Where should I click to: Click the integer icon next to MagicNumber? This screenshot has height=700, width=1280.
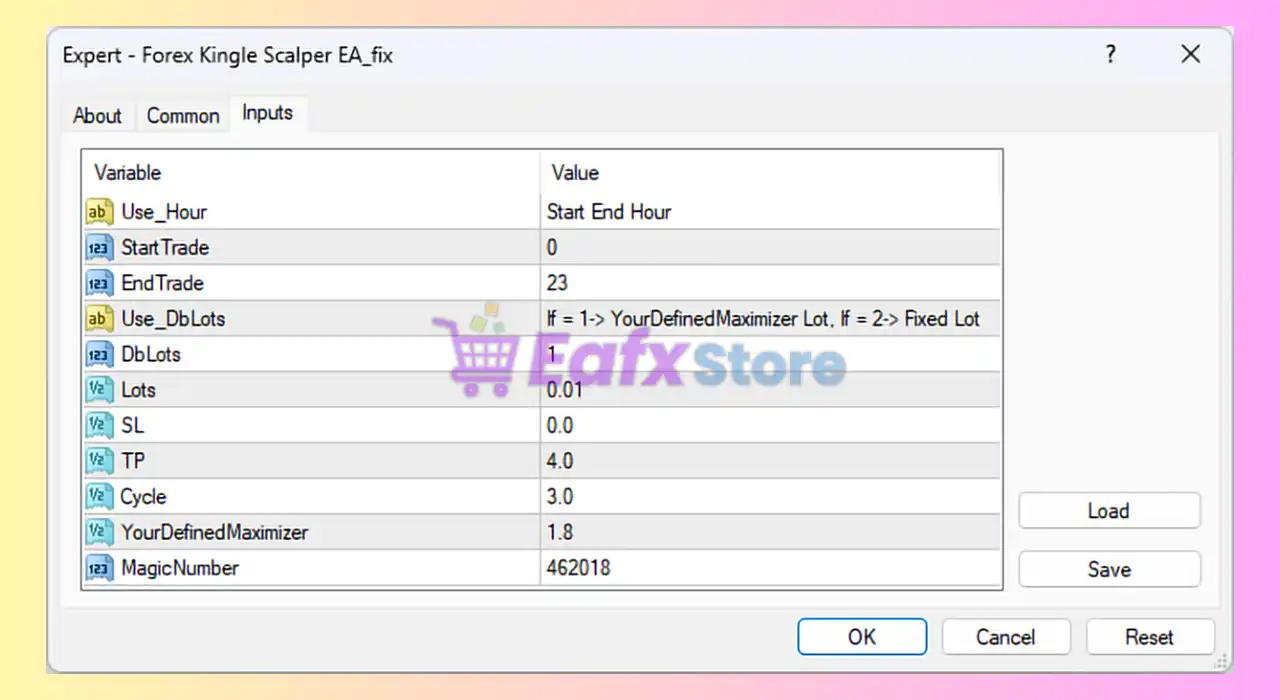[x=100, y=568]
